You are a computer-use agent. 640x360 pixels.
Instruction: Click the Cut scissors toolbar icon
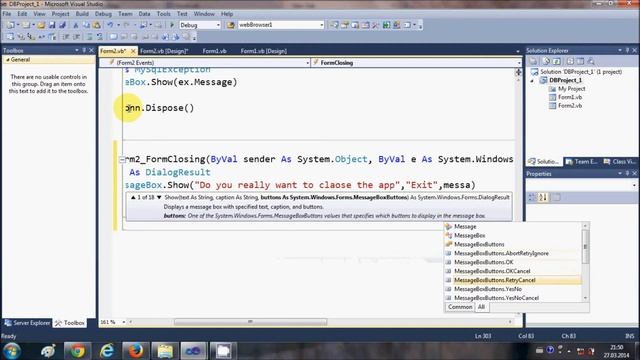(76, 25)
